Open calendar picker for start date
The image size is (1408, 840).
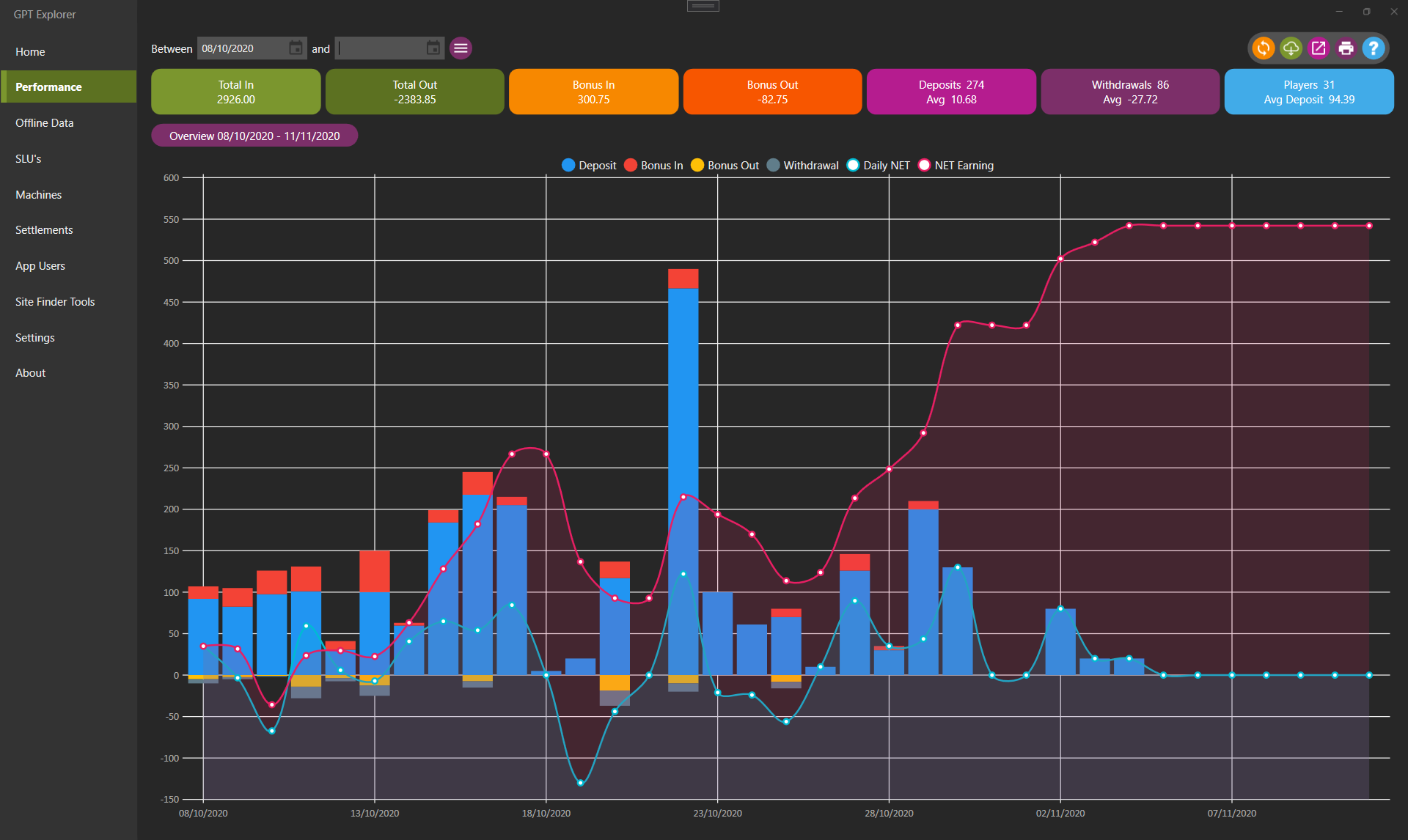296,48
